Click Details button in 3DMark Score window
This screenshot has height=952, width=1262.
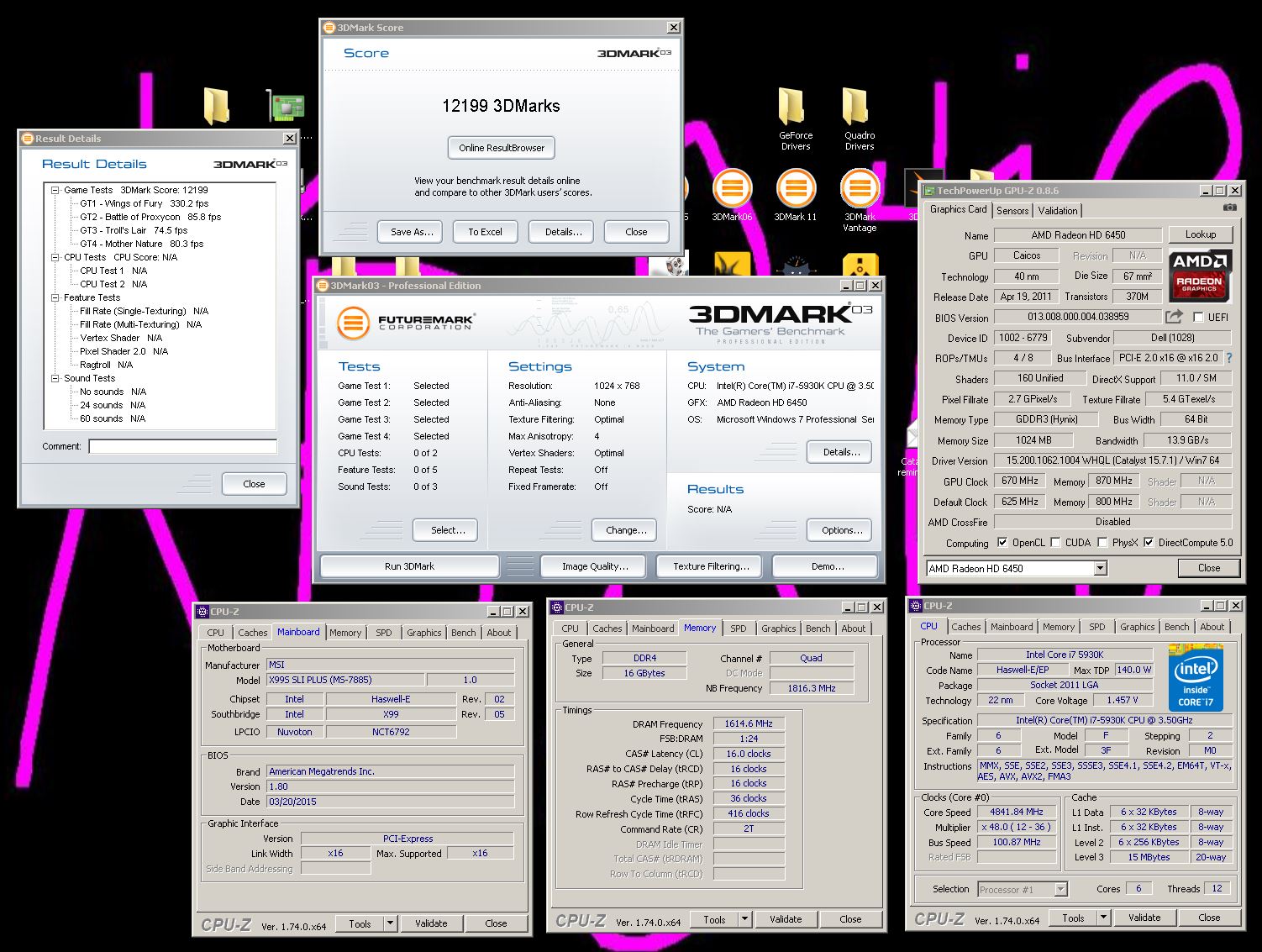click(x=561, y=232)
